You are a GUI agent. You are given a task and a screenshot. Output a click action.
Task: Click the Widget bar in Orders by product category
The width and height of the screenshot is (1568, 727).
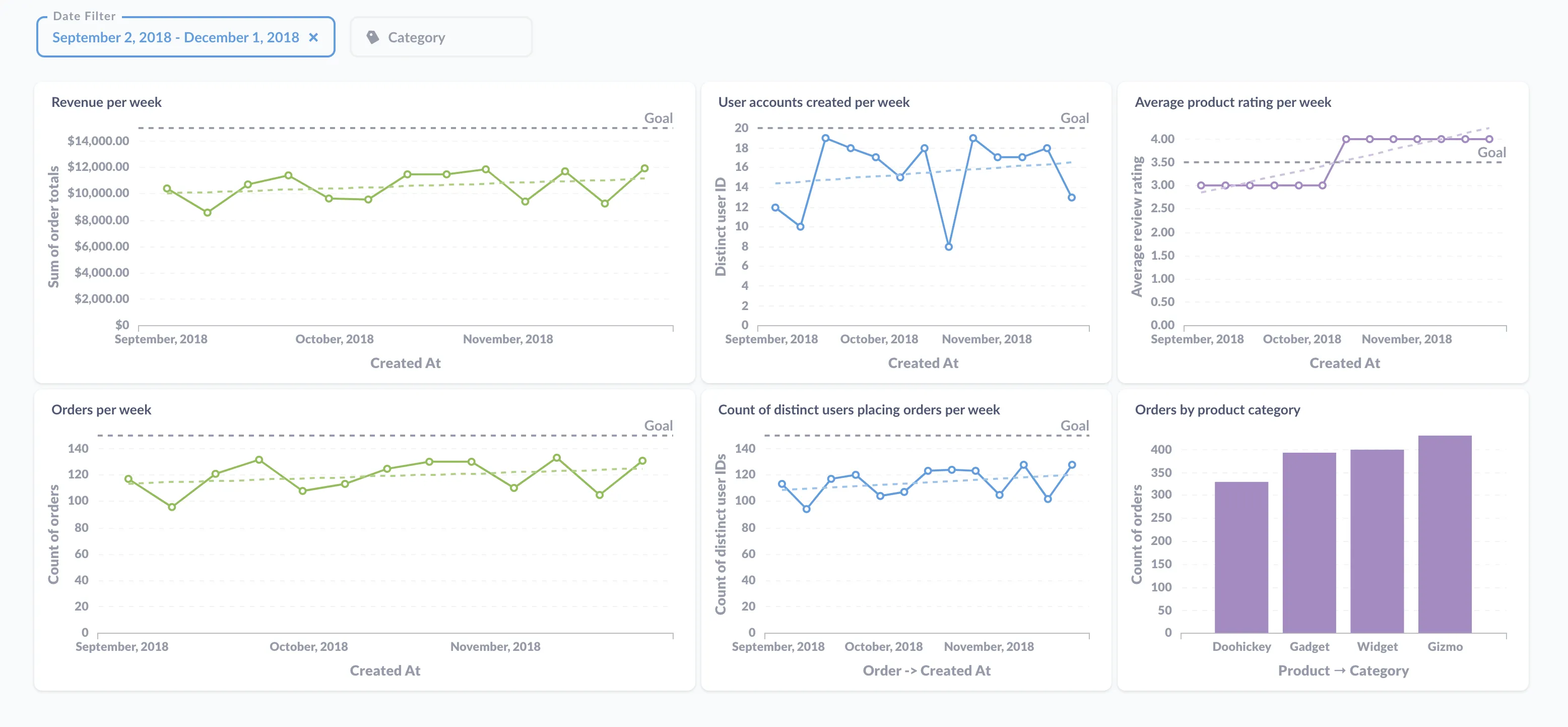1378,542
